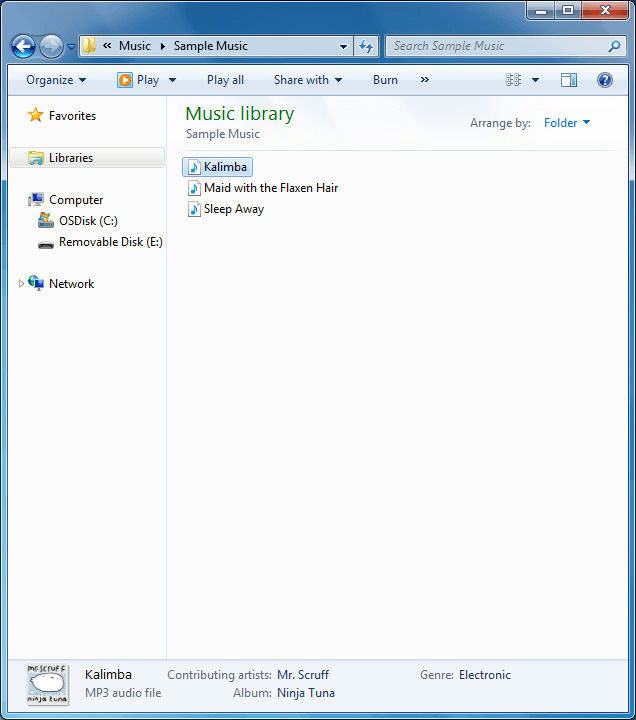
Task: Open the Help question mark icon
Action: pos(604,80)
